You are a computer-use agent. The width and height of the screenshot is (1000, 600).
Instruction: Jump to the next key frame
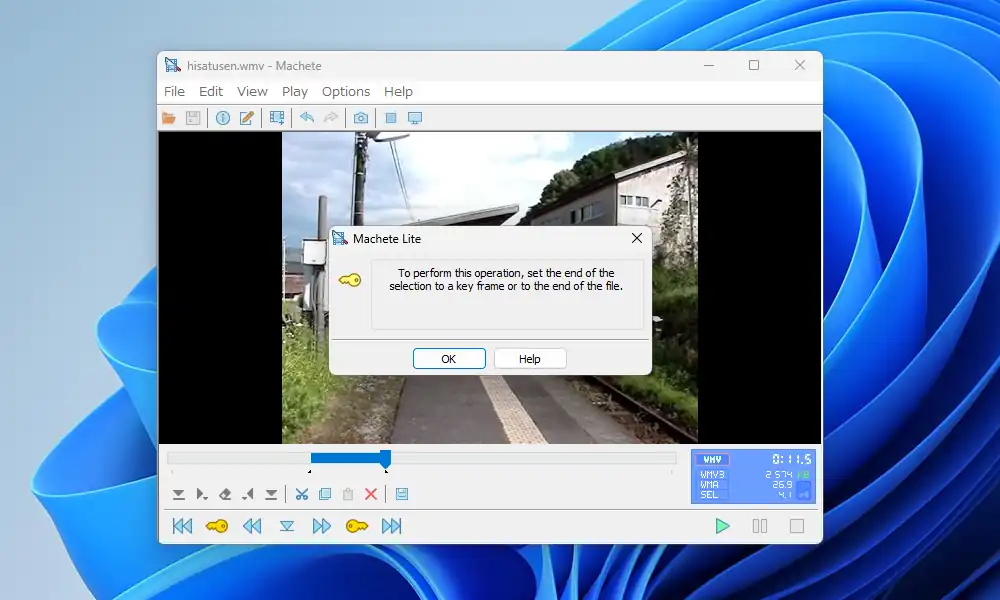[357, 526]
